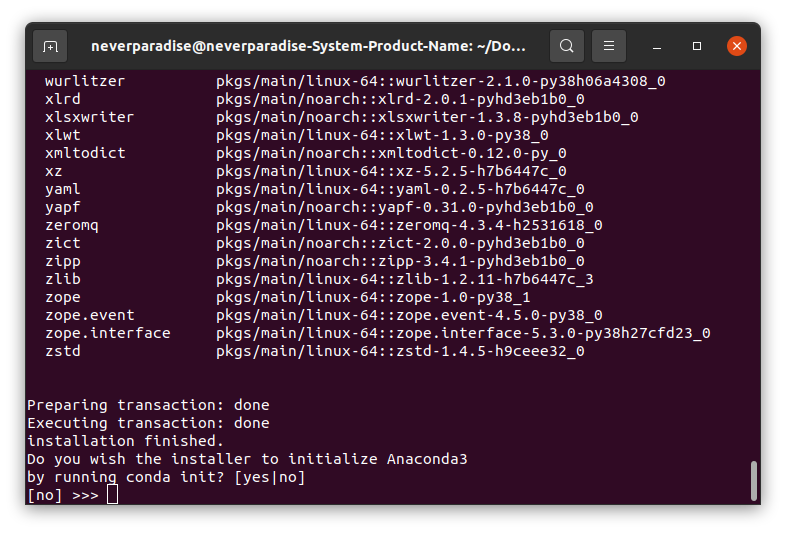Open the terminal search tool
This screenshot has height=533, width=786.
coord(566,46)
